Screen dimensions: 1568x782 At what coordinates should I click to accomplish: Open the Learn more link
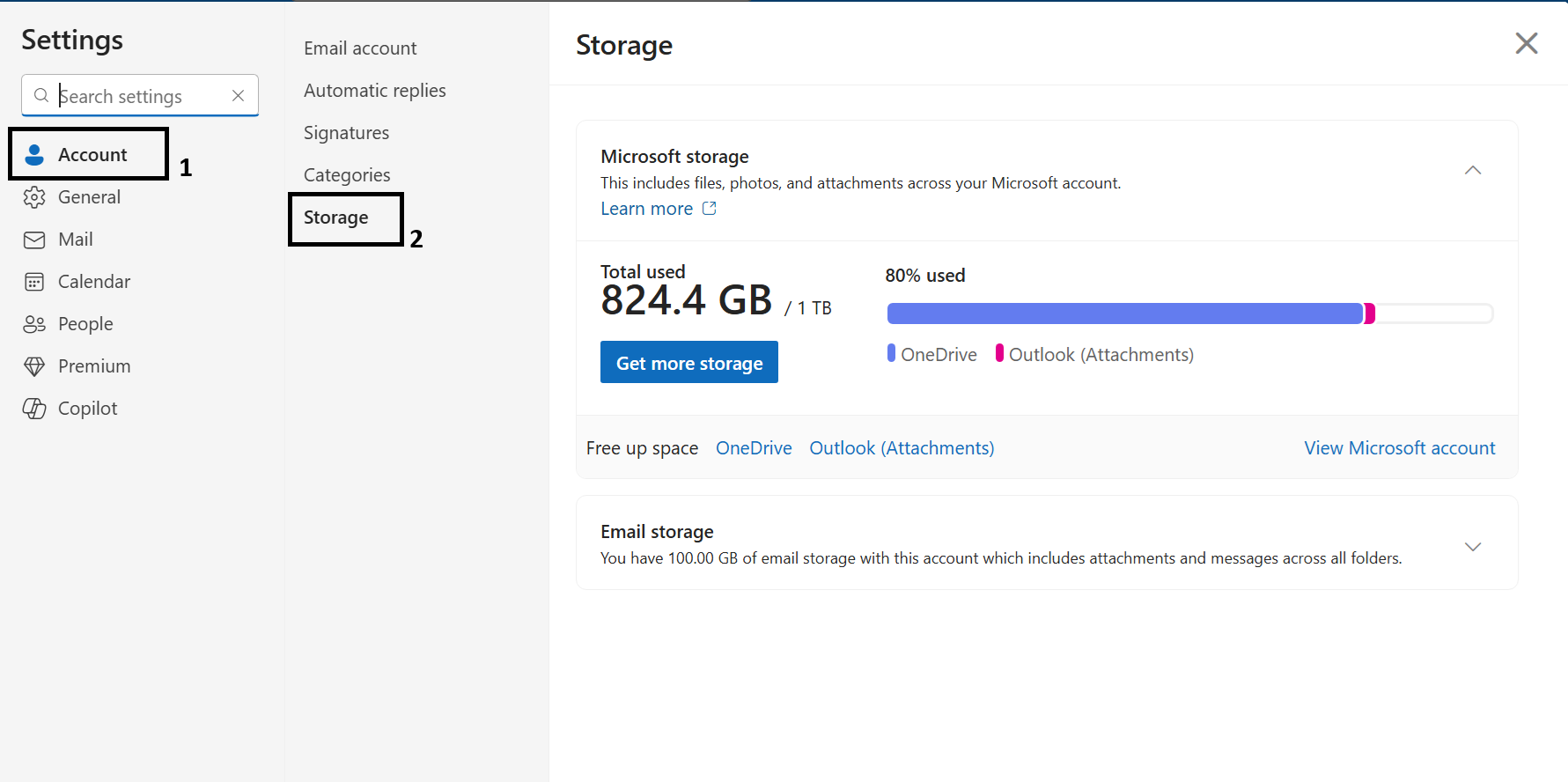pos(646,209)
